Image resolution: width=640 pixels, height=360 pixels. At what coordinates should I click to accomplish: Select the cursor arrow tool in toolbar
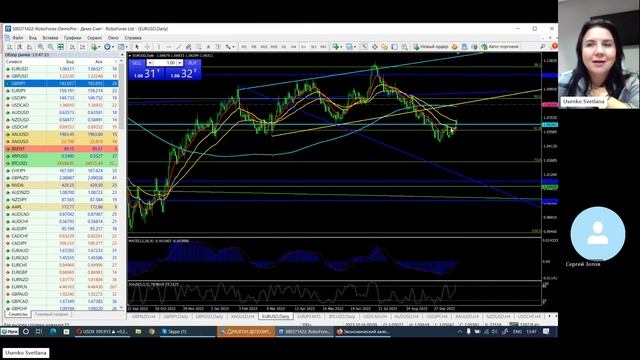click(137, 47)
